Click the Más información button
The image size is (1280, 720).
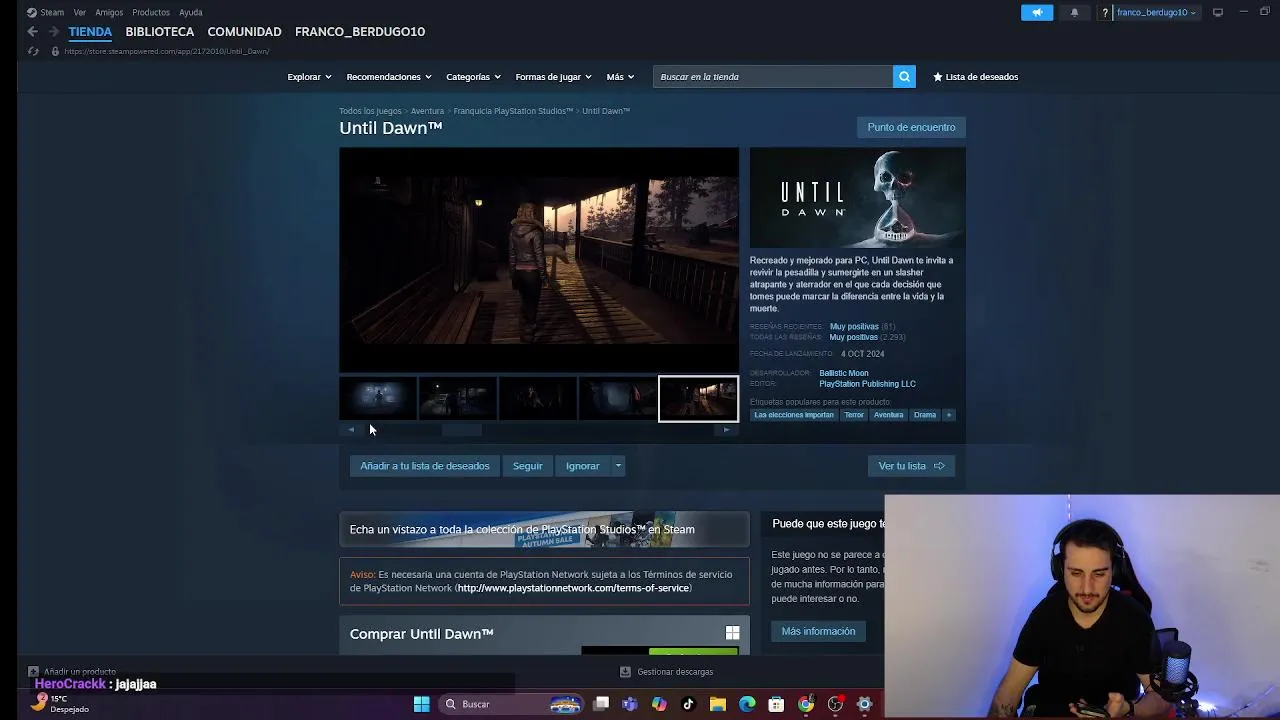[818, 631]
